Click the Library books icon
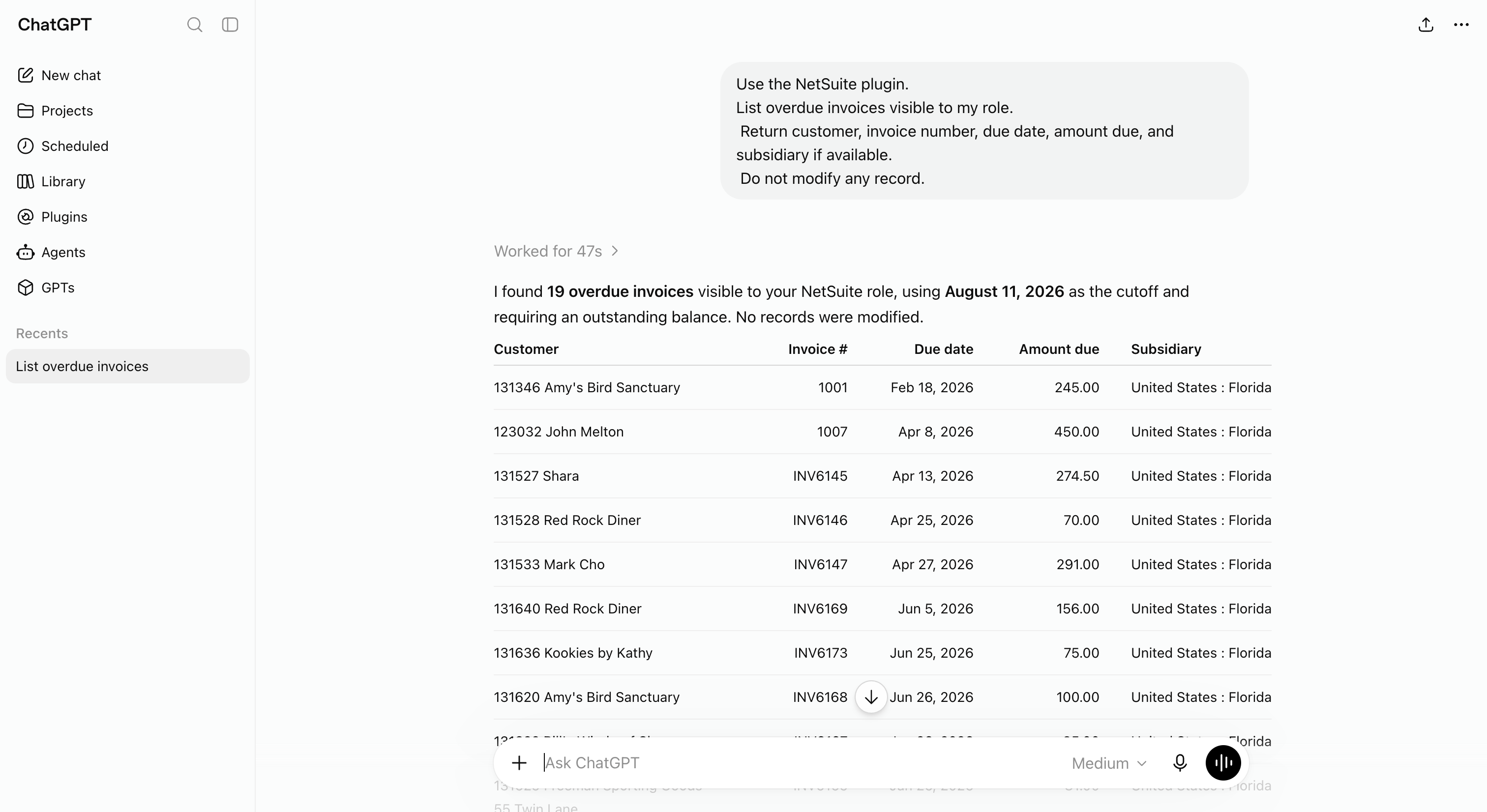The width and height of the screenshot is (1487, 812). (26, 181)
